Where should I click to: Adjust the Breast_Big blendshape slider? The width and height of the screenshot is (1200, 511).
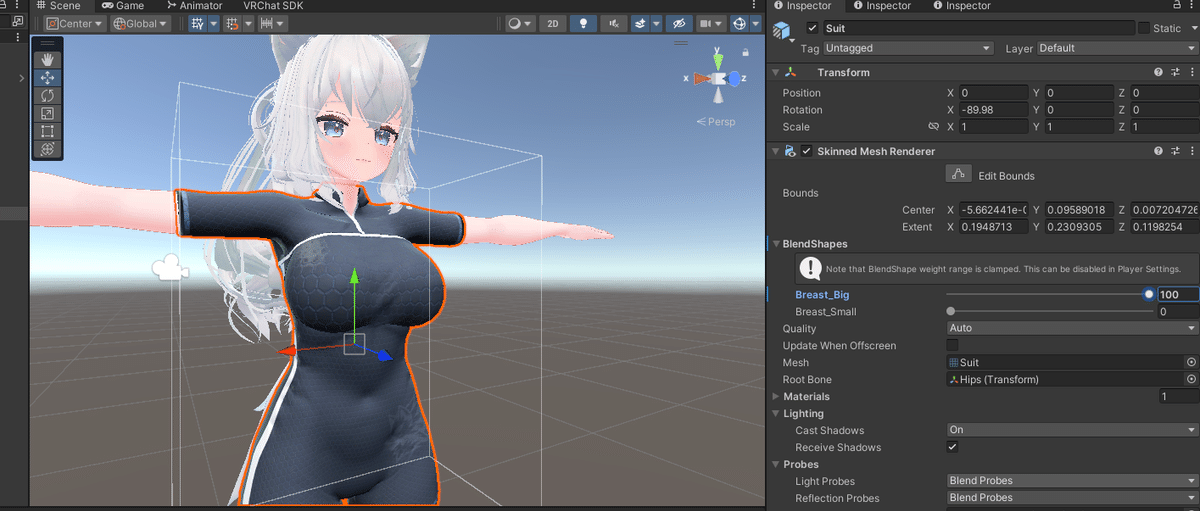click(x=1049, y=294)
